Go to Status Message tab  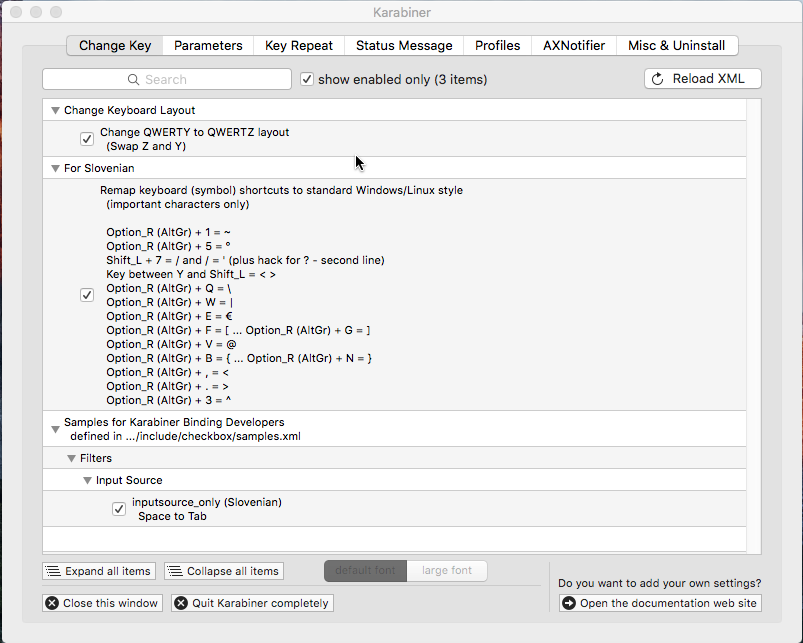coord(404,46)
